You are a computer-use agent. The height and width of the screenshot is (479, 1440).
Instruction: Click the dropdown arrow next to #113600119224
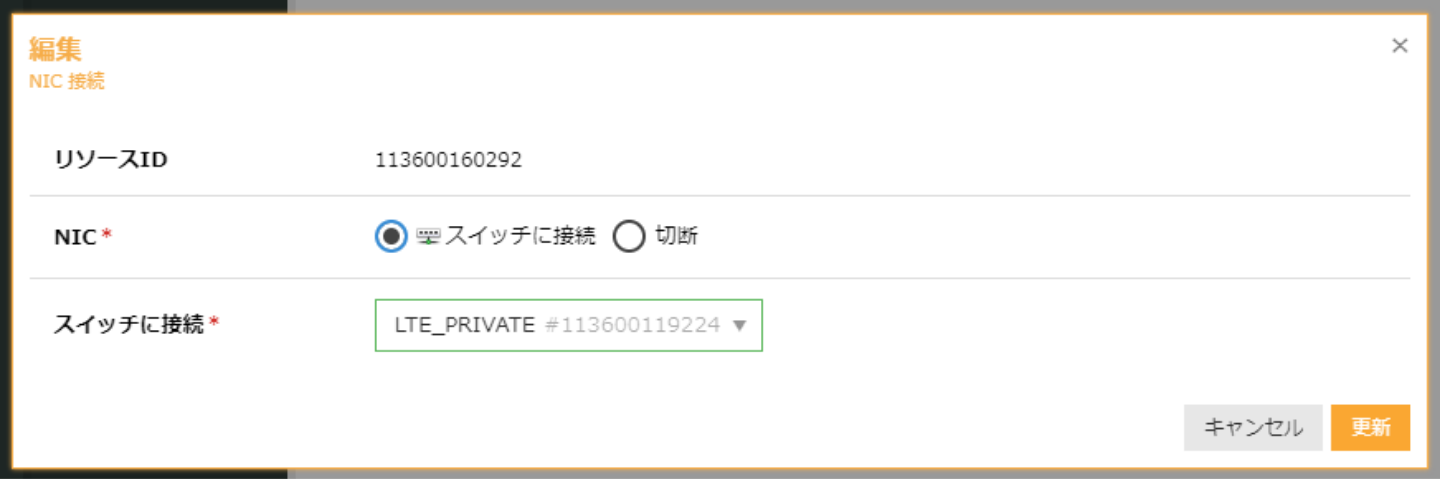click(740, 325)
